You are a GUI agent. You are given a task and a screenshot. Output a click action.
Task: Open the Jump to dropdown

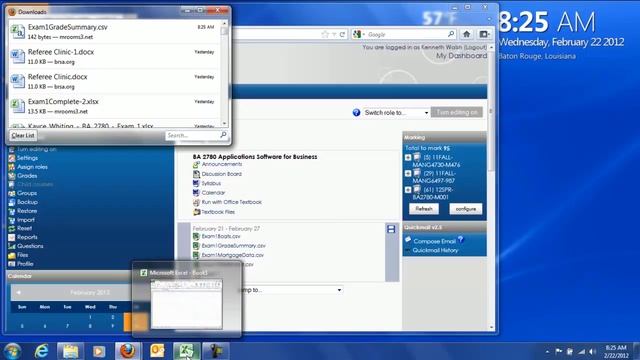tap(290, 290)
